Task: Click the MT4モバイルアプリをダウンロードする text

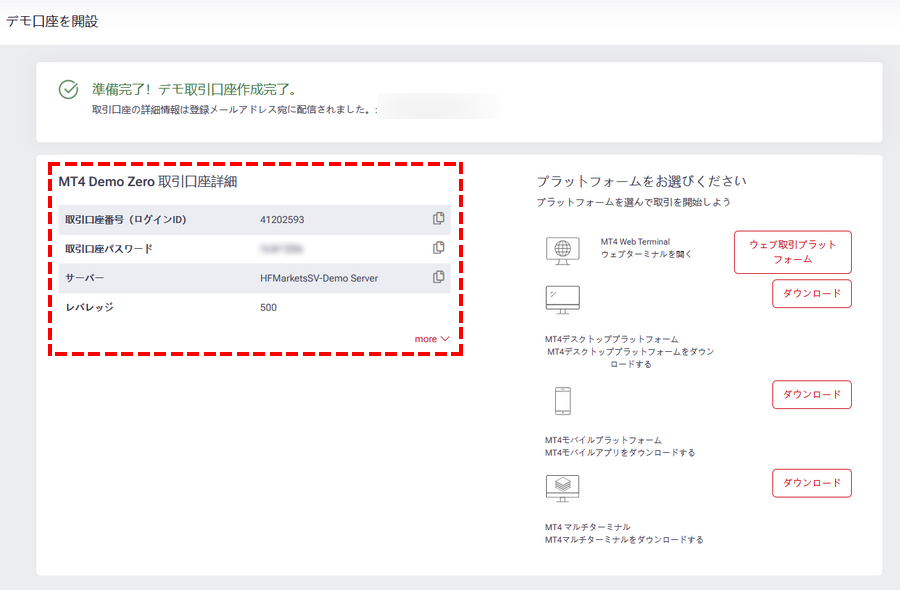Action: click(620, 453)
